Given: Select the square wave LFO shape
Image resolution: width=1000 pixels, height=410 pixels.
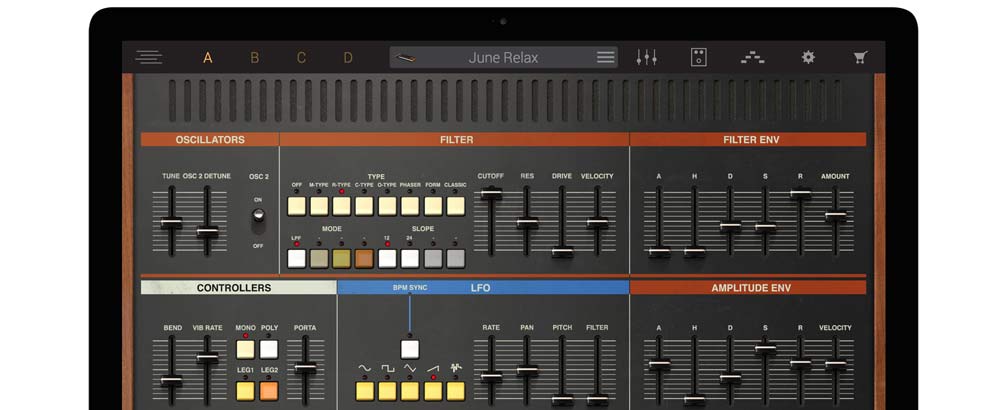Looking at the screenshot, I should pos(388,391).
